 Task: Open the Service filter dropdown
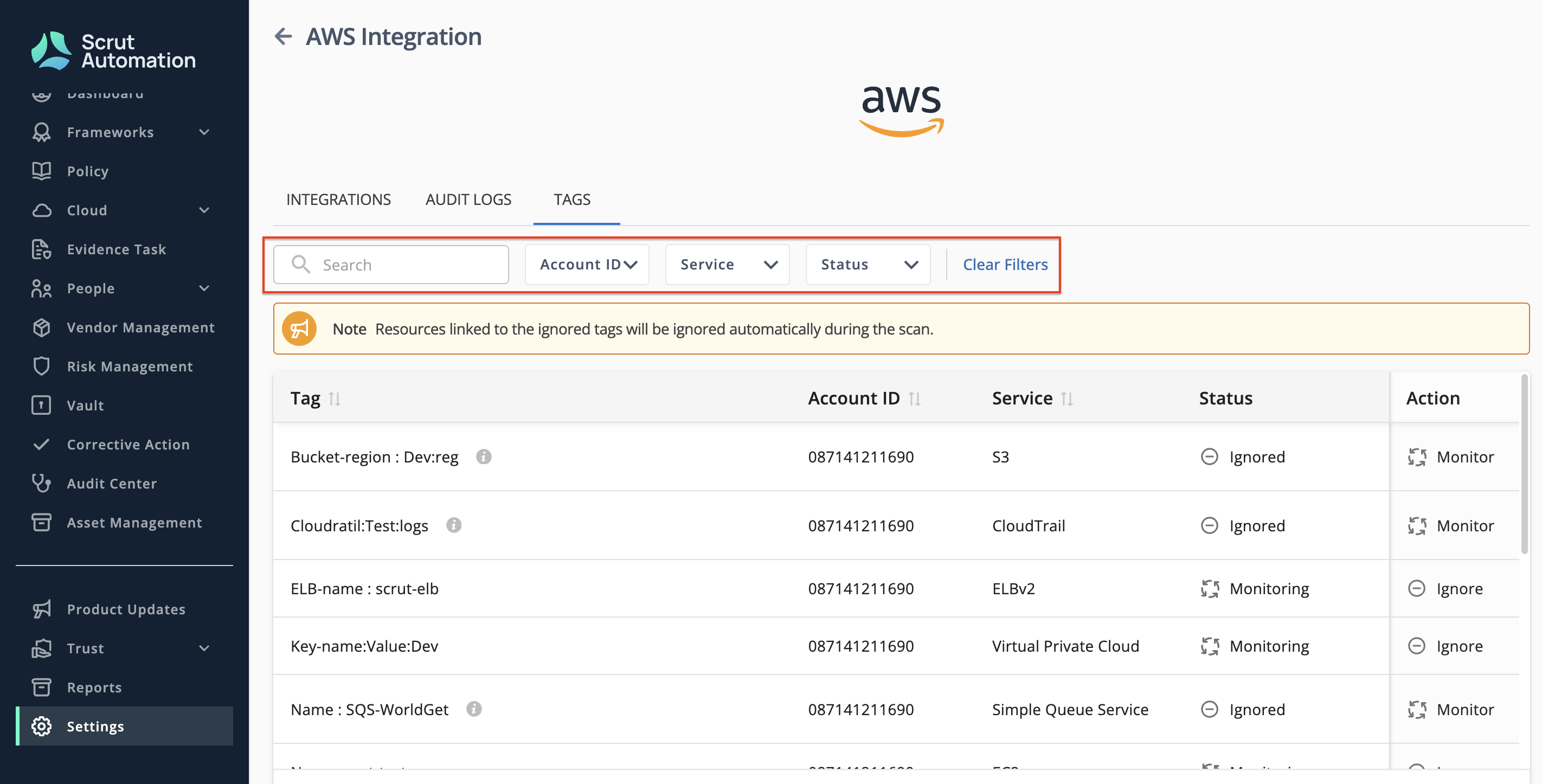pos(727,265)
